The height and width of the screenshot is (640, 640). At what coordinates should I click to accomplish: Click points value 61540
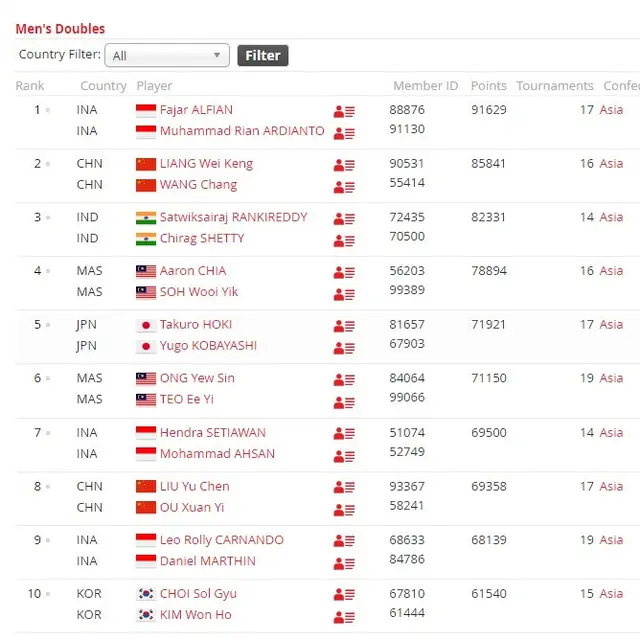pos(489,593)
